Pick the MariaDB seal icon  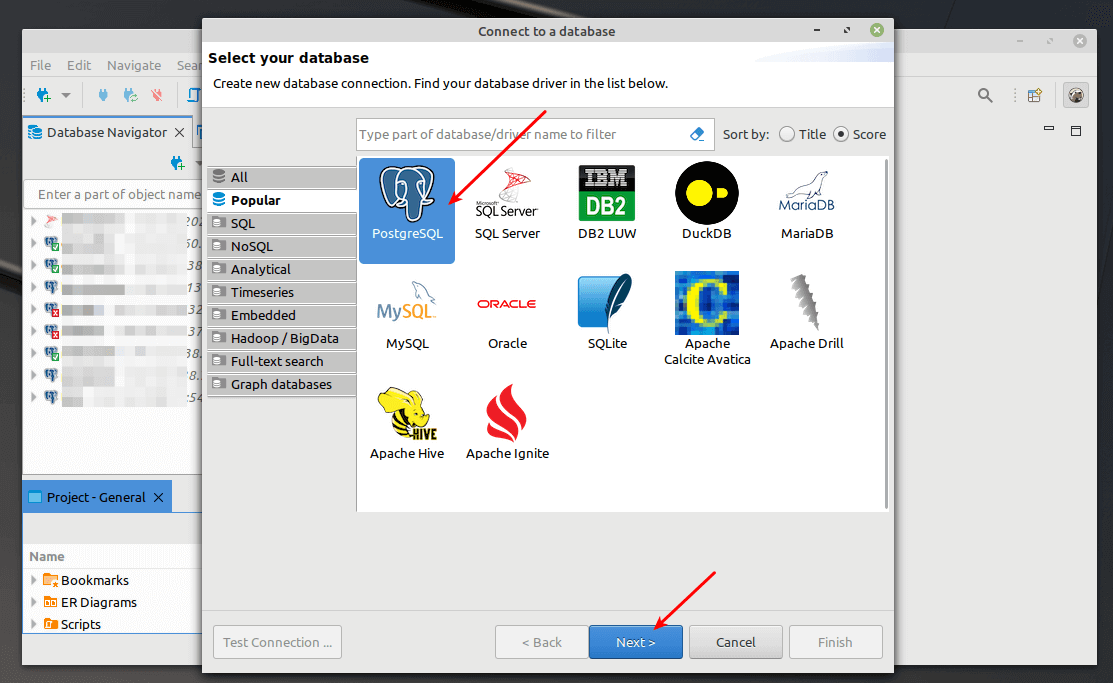click(806, 200)
